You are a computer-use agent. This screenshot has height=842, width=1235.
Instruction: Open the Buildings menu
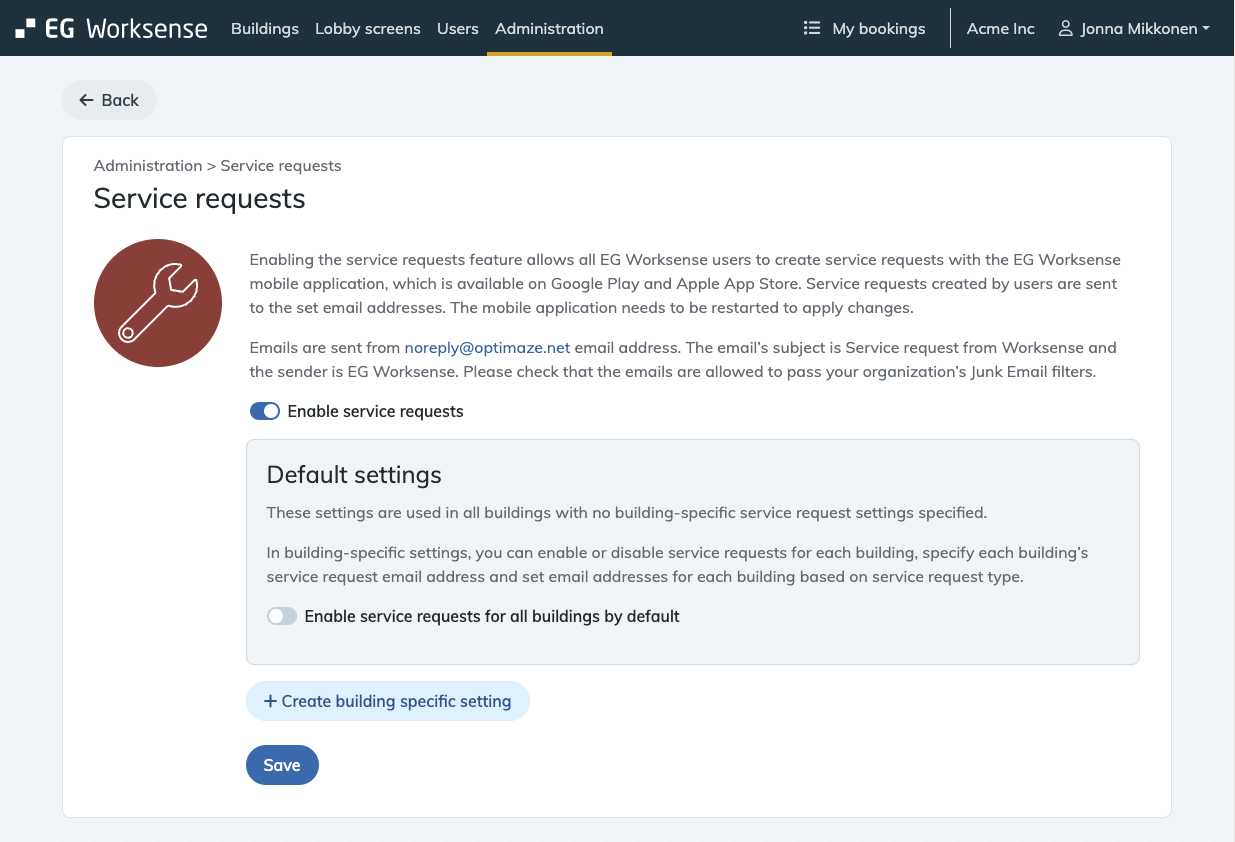pyautogui.click(x=265, y=29)
